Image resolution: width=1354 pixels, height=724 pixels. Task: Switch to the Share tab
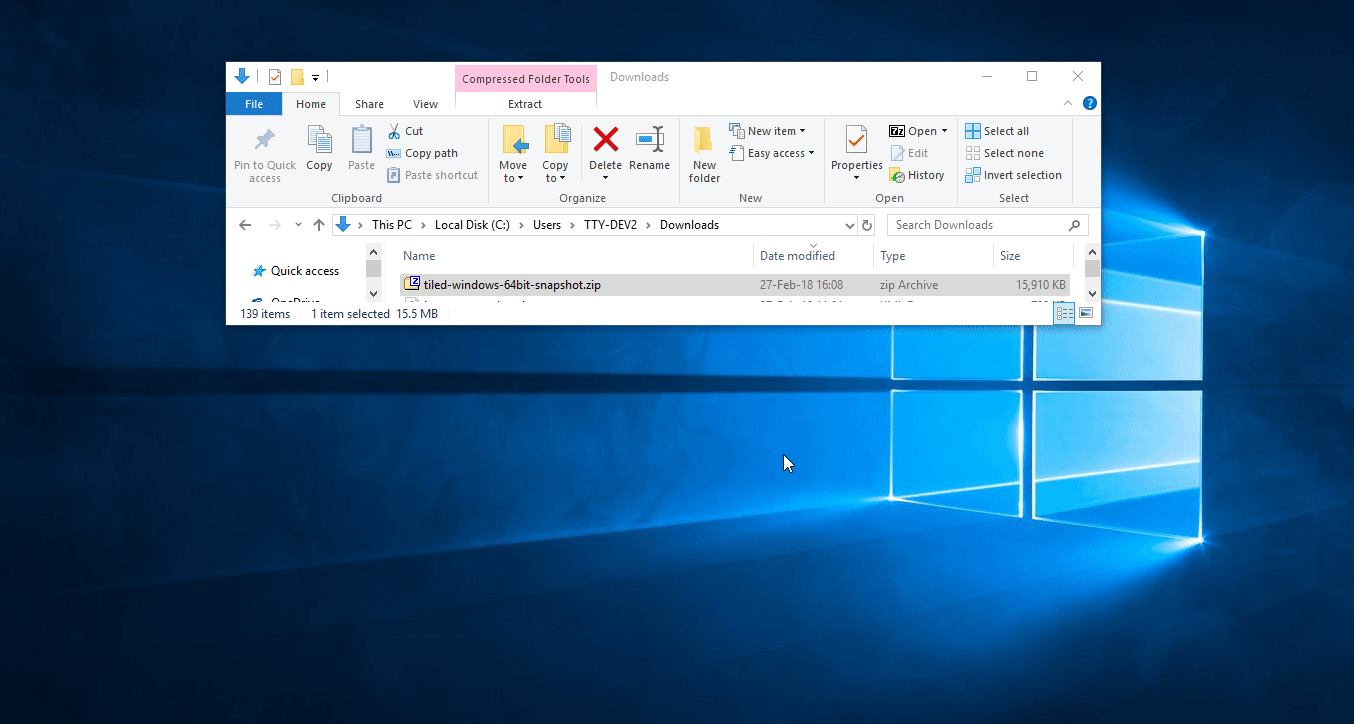point(369,104)
